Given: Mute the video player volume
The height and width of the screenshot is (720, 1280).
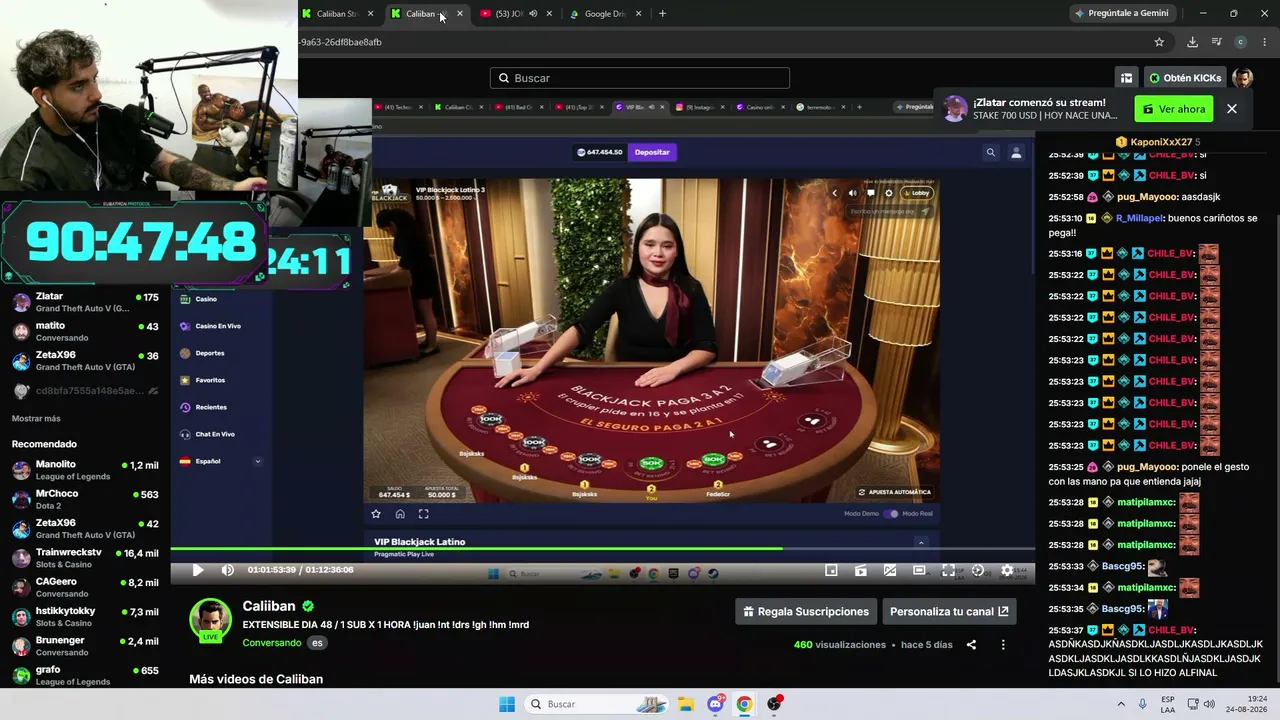Looking at the screenshot, I should click(228, 570).
